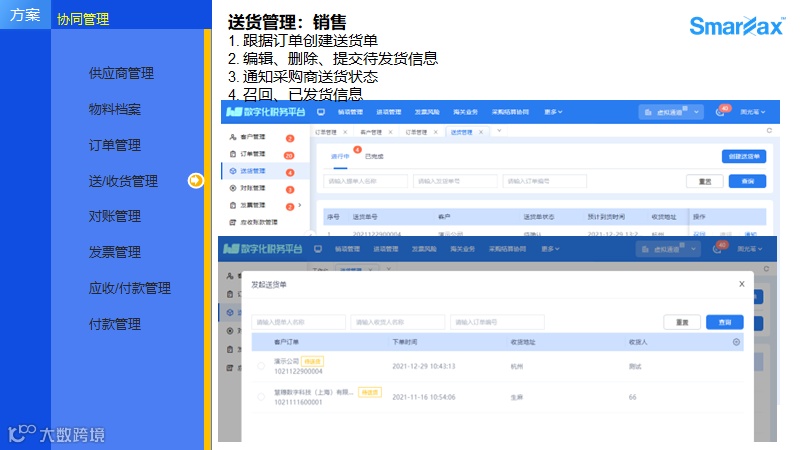Click the 发票管理 icon in the upper sidebar

[x=233, y=205]
